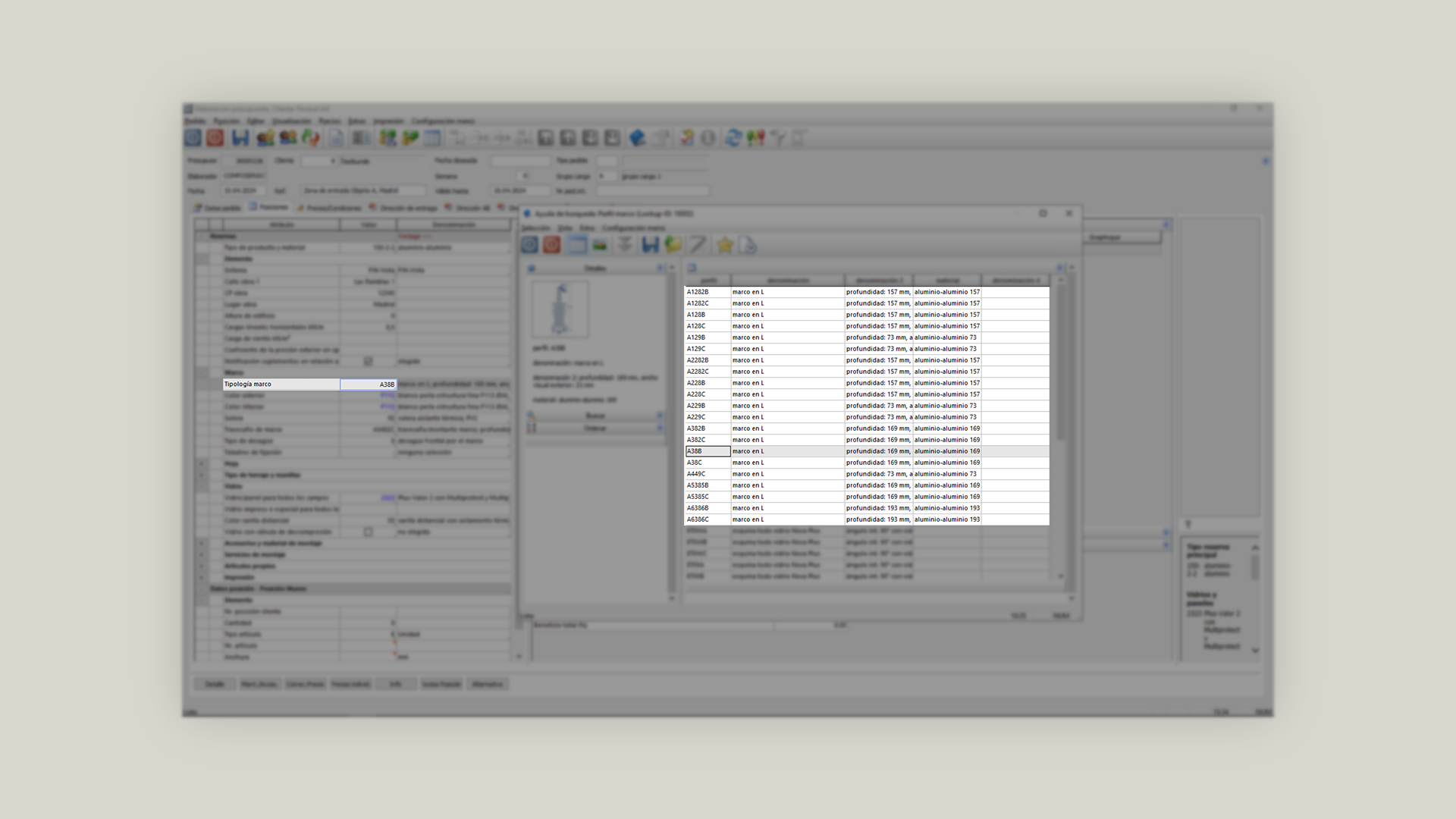
Task: Click the blue refresh arrows icon in main toolbar
Action: click(x=733, y=137)
